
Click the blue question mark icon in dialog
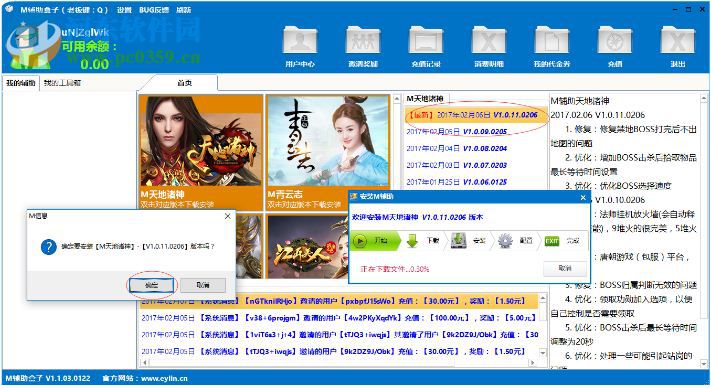point(49,247)
